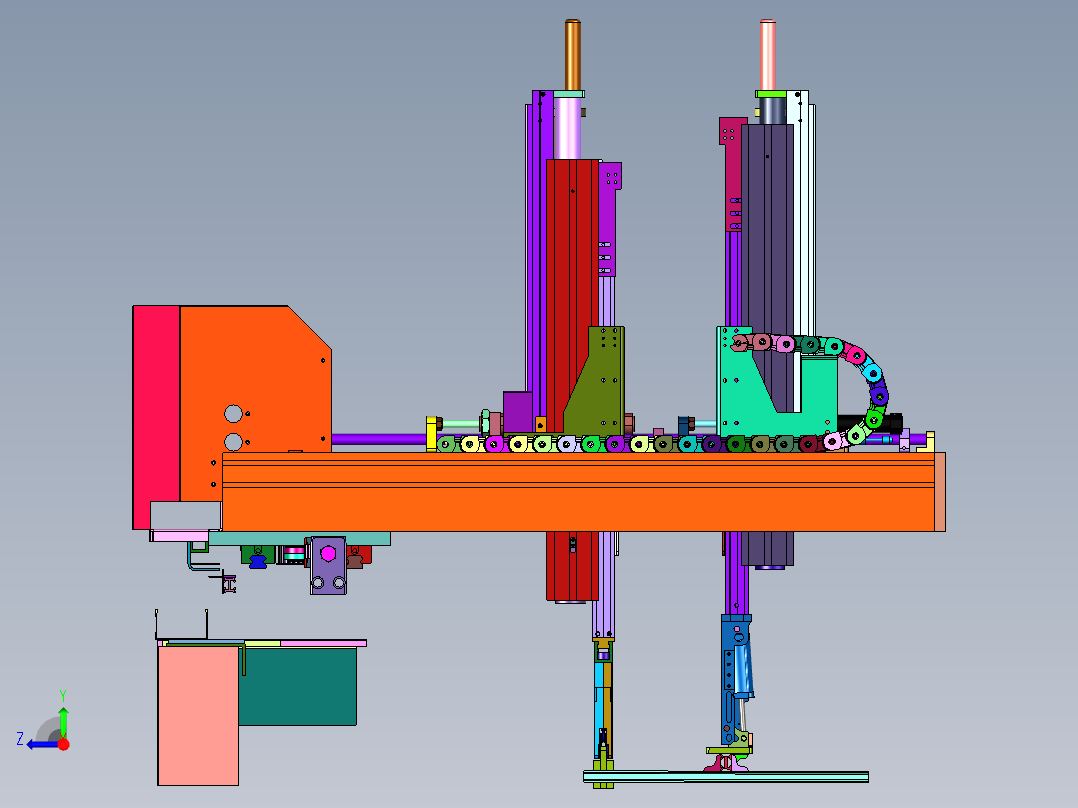Pick the long cyan bar at bottom
This screenshot has width=1078, height=808.
(x=725, y=777)
